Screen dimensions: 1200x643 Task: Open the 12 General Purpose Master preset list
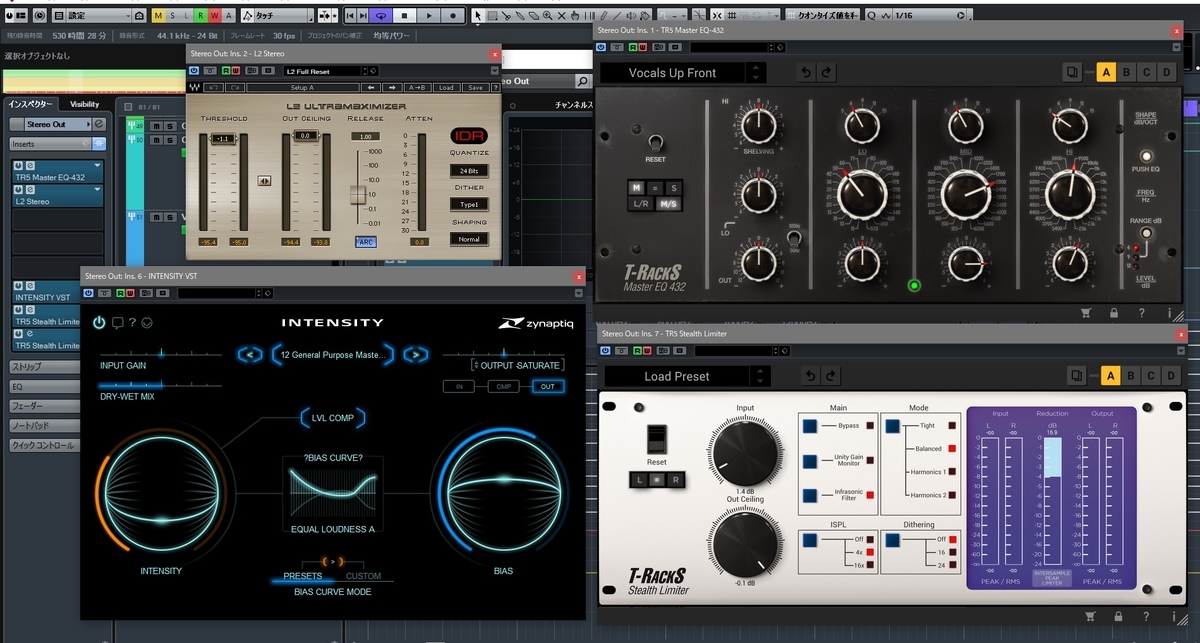coord(334,354)
